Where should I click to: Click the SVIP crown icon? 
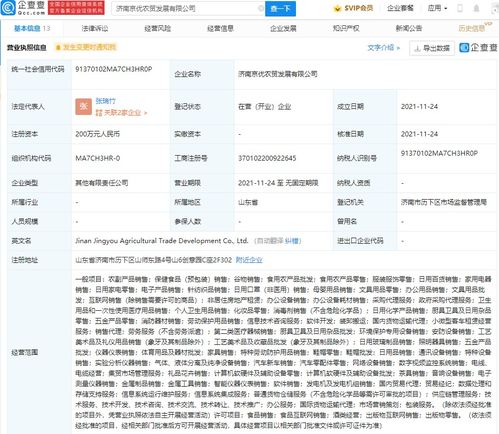point(337,8)
